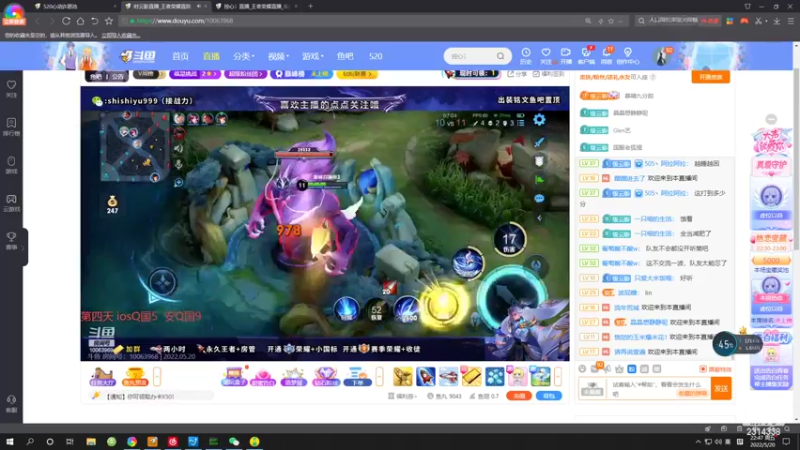
Task: Open the address bar favorites dropdown arrow
Action: (x=620, y=21)
